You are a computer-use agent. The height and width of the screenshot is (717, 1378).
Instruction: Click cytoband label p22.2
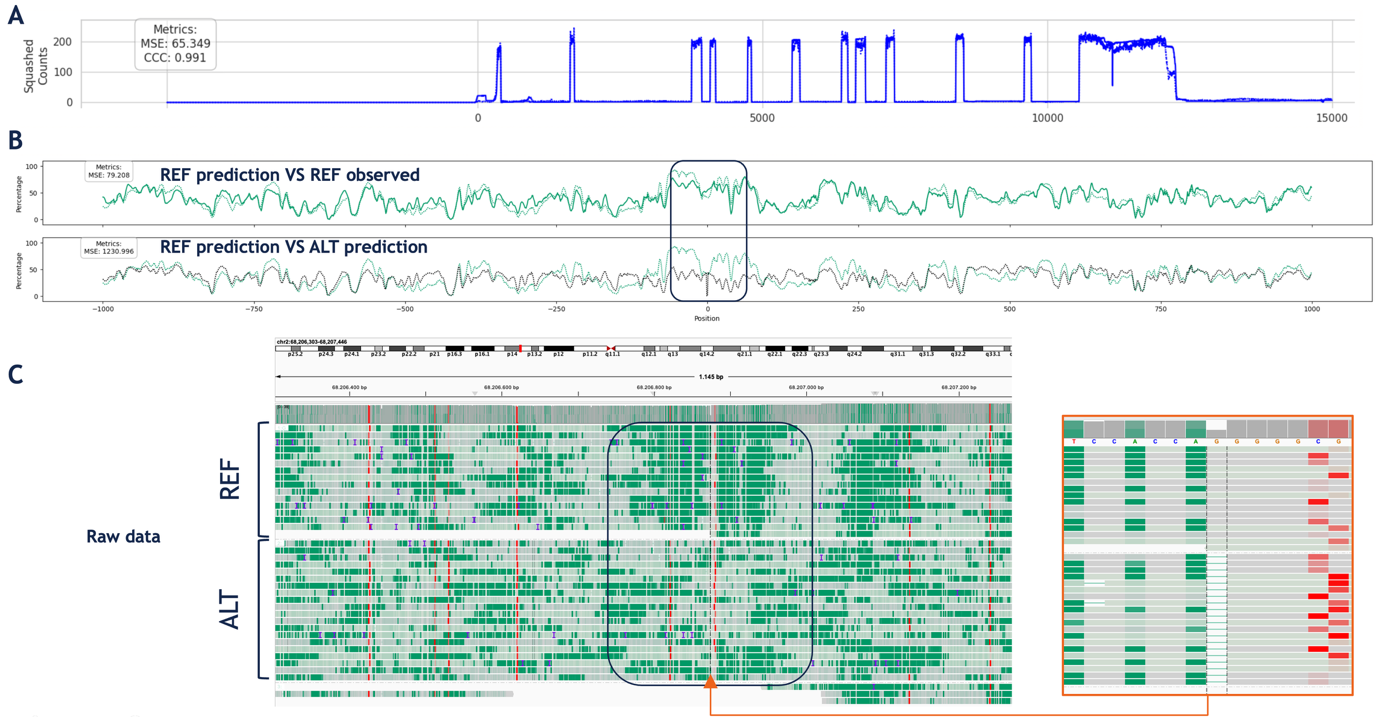(409, 354)
